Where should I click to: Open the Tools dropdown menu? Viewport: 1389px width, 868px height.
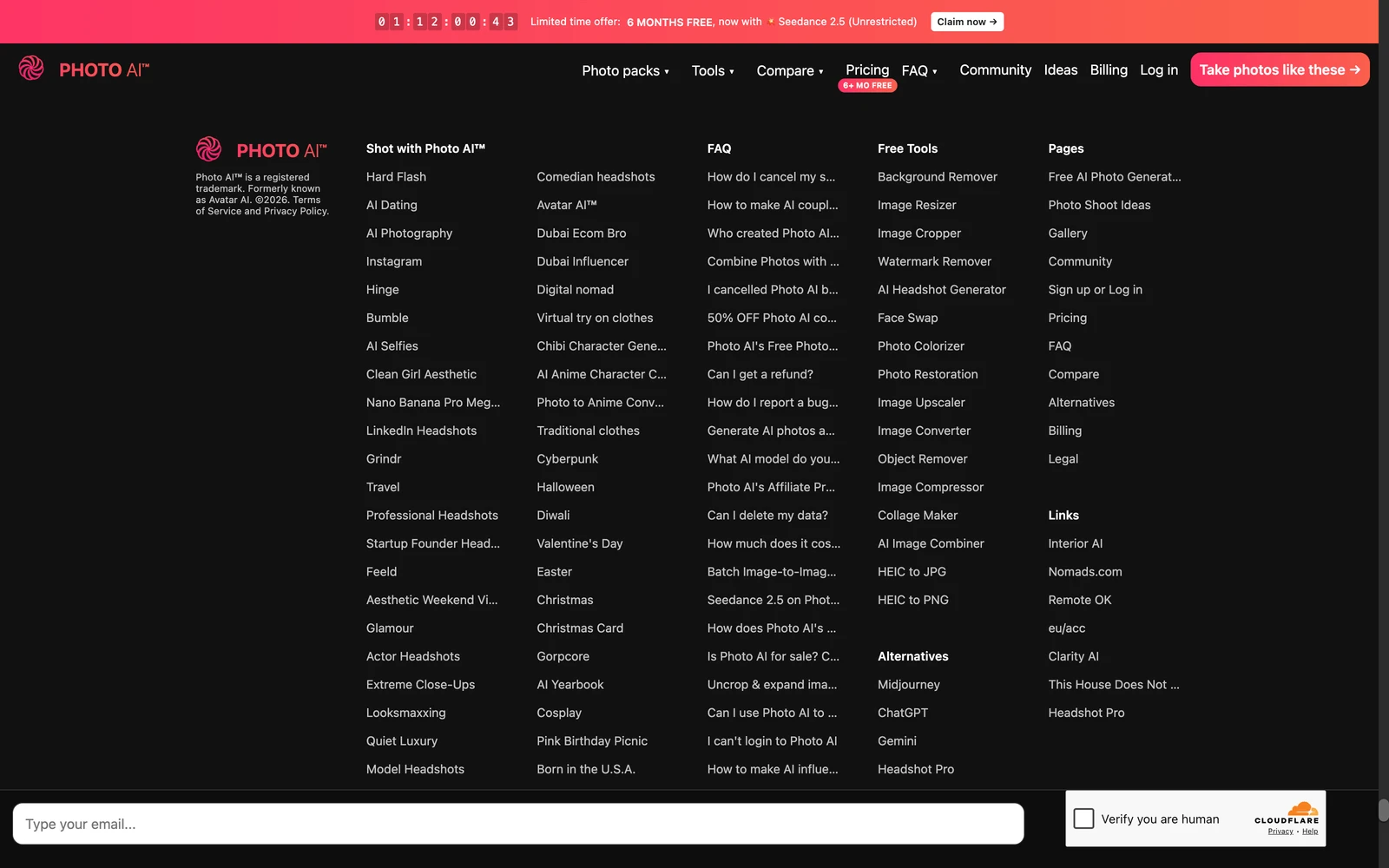(x=713, y=71)
